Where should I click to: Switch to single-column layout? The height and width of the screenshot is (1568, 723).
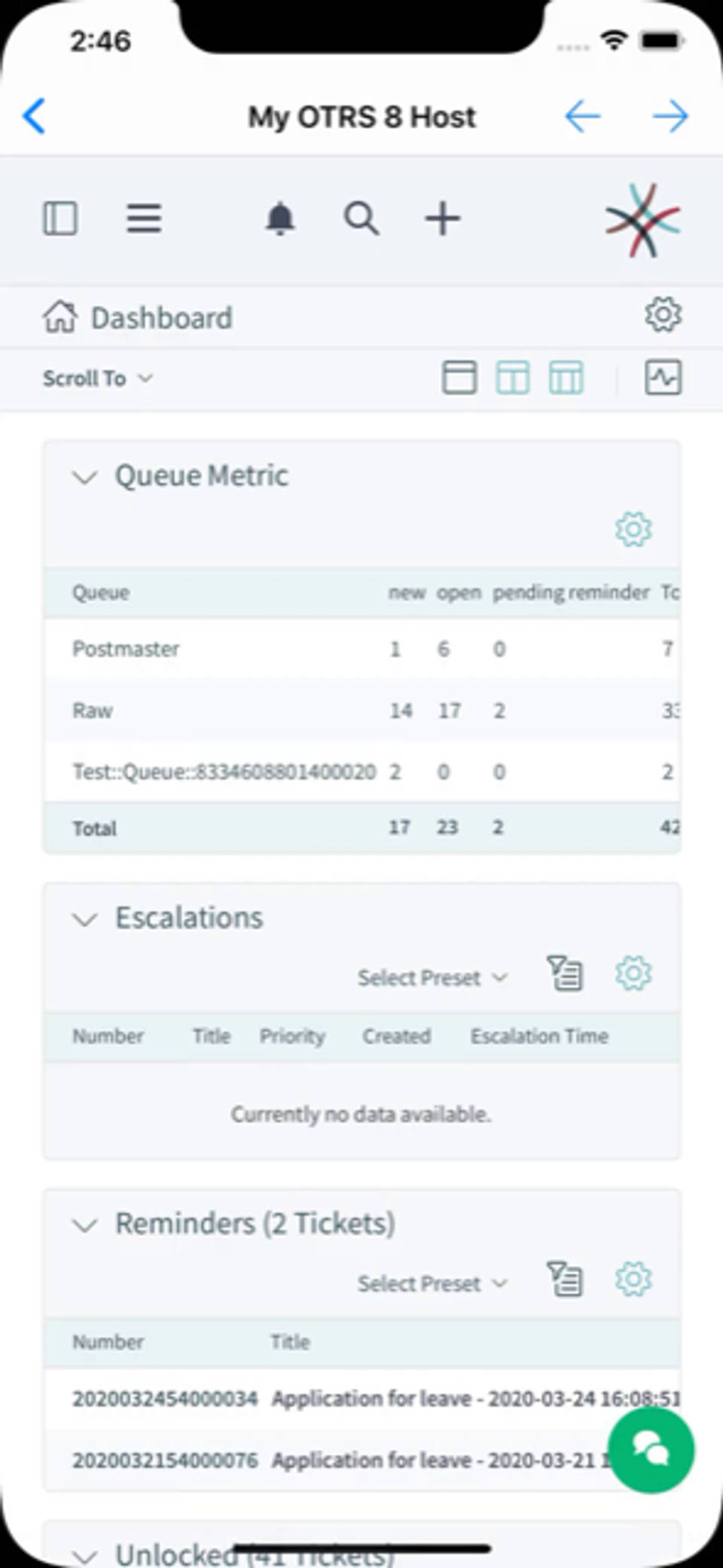[x=459, y=377]
